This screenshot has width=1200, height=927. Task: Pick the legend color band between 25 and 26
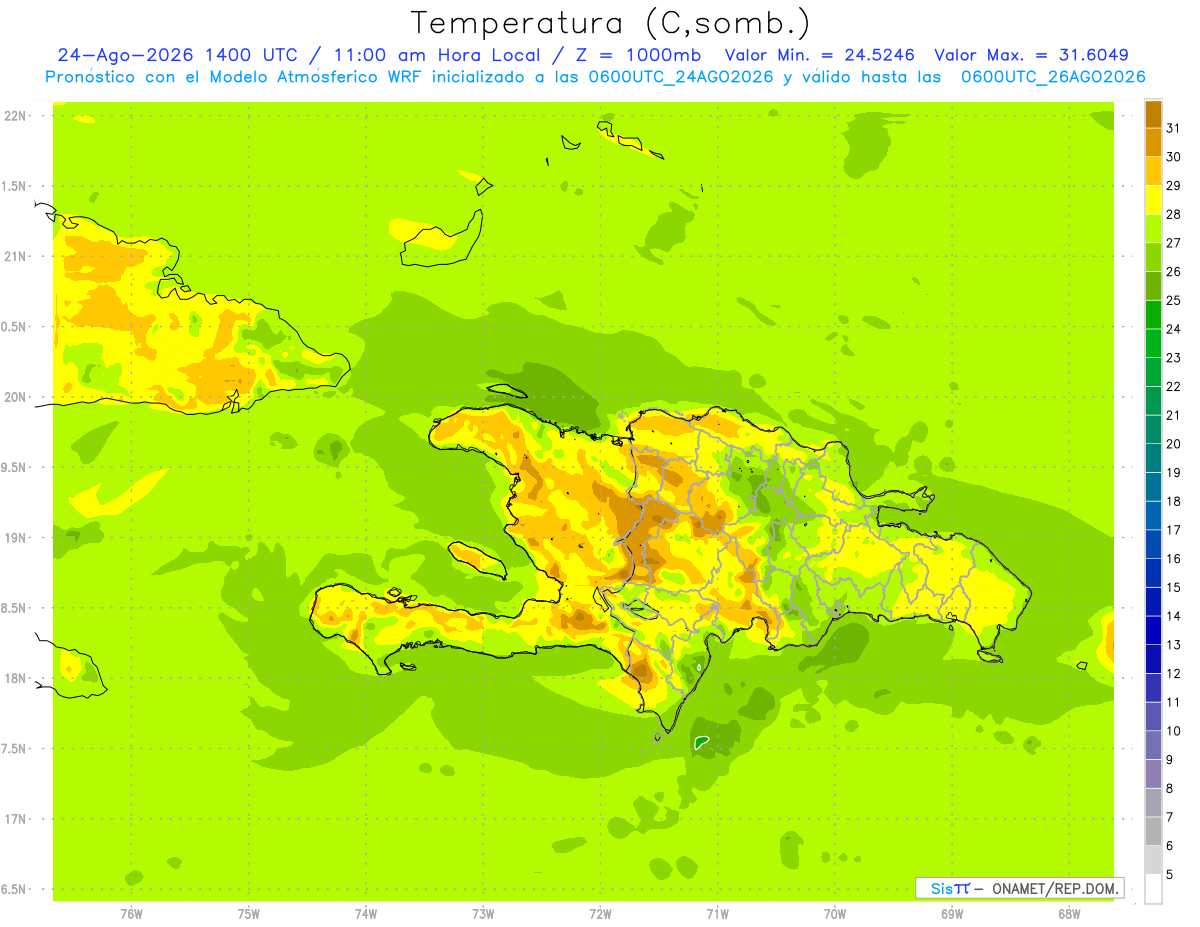click(1153, 286)
